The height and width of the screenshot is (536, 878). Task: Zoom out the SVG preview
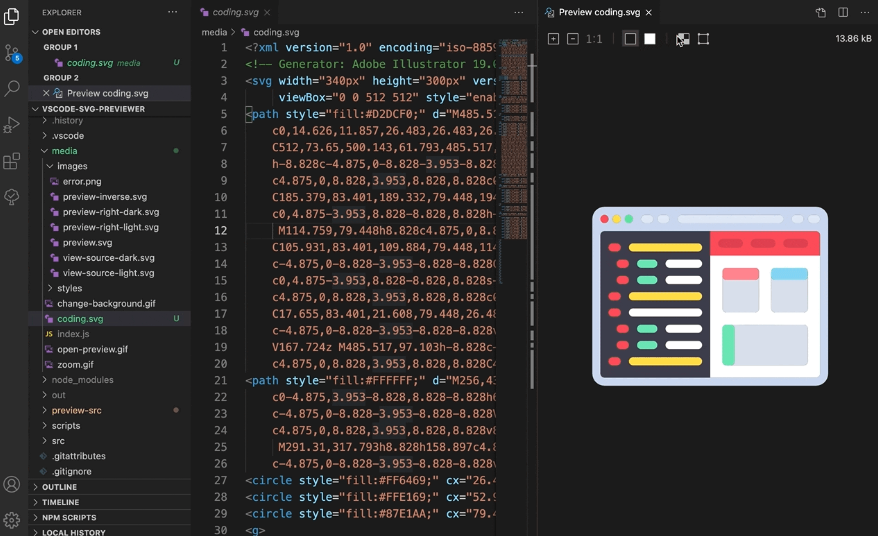[573, 39]
